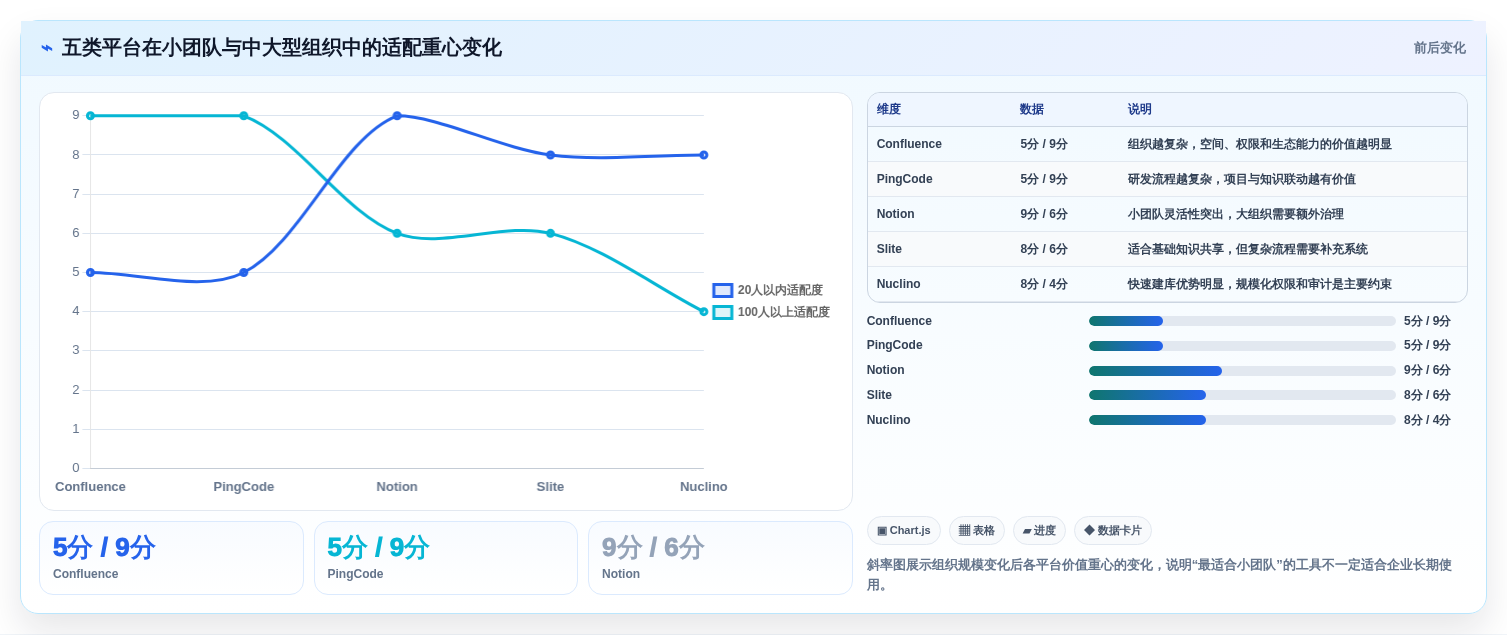
Task: Click the 8分 / 6分 table cell for Slite
Action: click(x=1044, y=249)
